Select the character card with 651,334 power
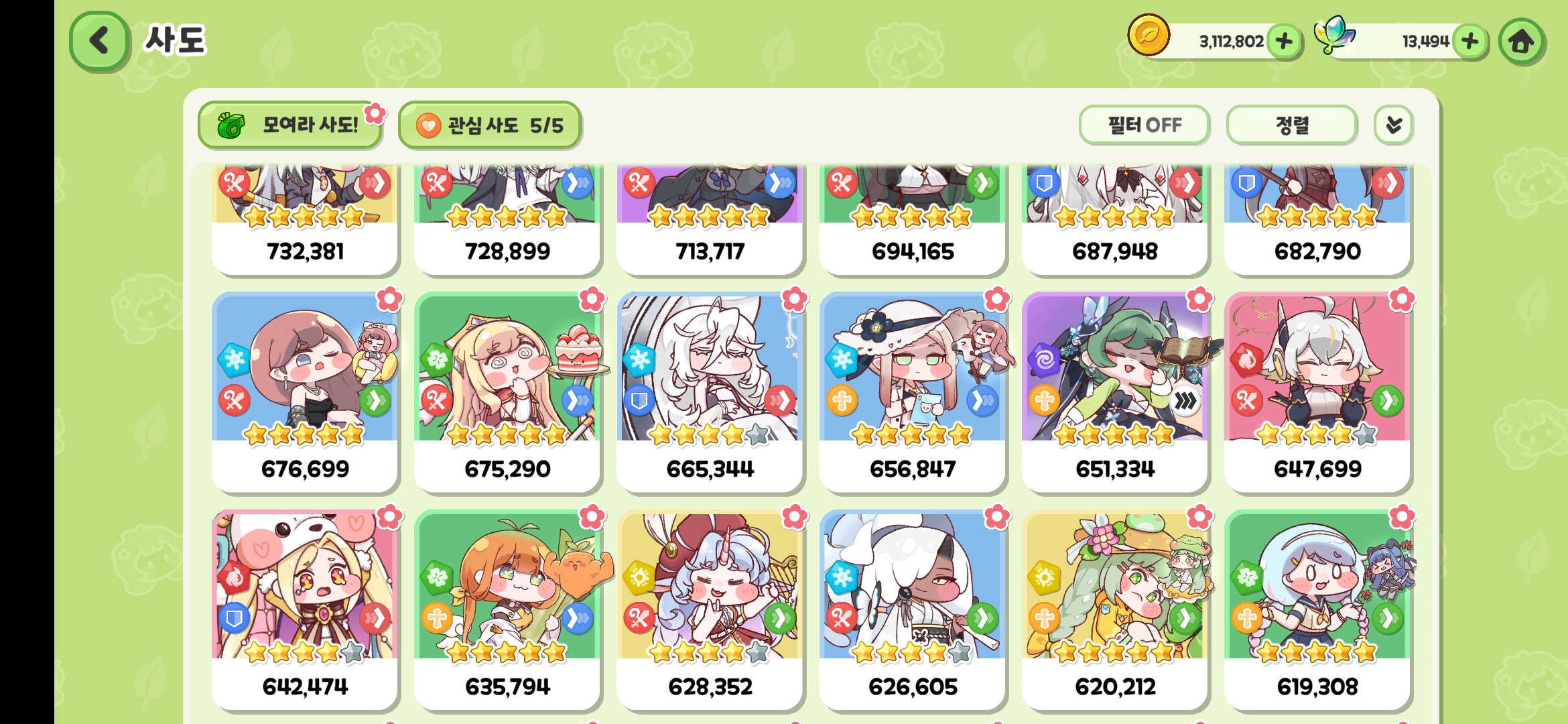The image size is (1568, 724). [1115, 392]
